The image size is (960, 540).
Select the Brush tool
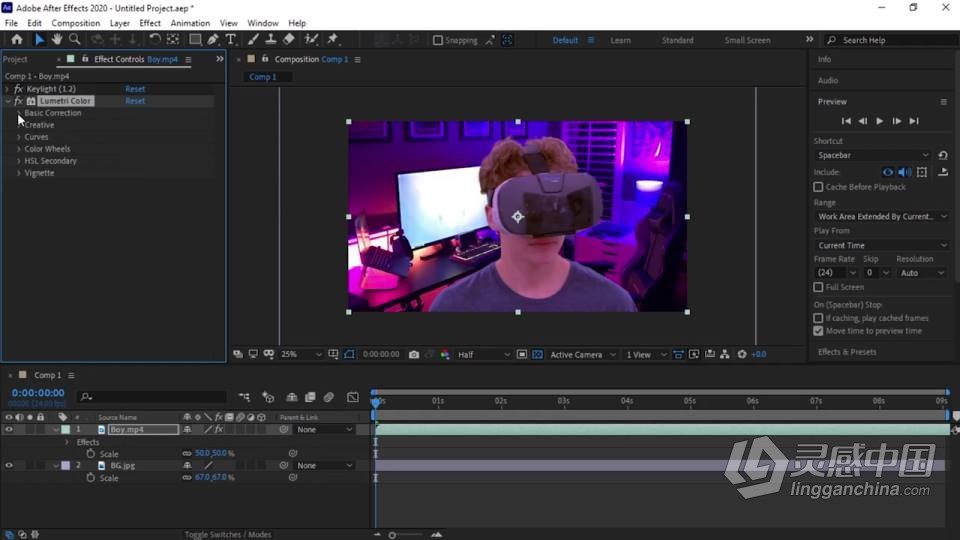pyautogui.click(x=253, y=40)
